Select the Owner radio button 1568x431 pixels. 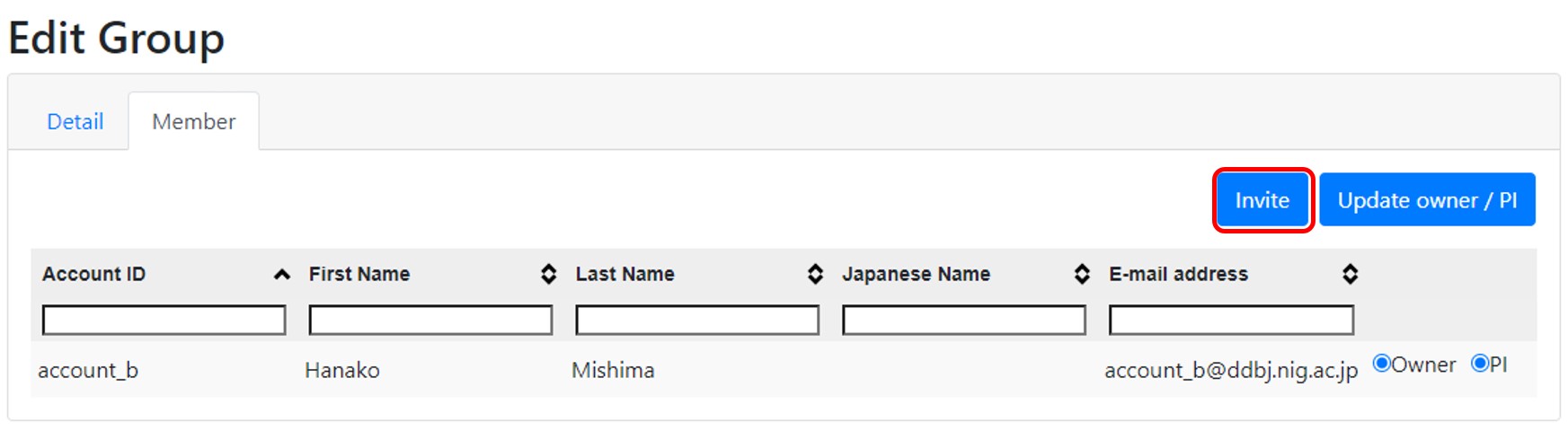[x=1382, y=364]
